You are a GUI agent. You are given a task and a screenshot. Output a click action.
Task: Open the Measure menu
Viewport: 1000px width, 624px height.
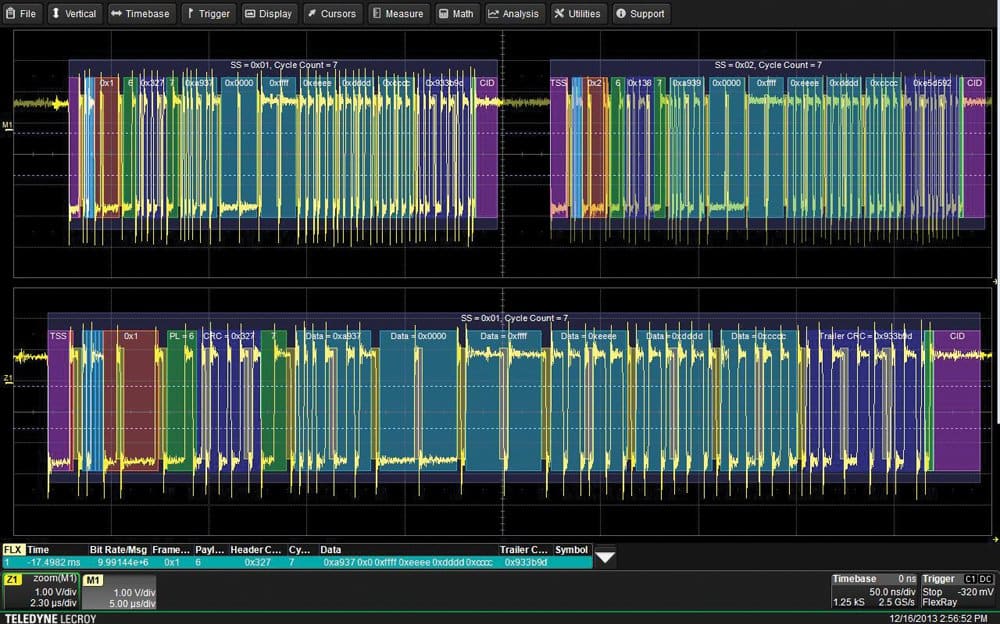[x=398, y=13]
